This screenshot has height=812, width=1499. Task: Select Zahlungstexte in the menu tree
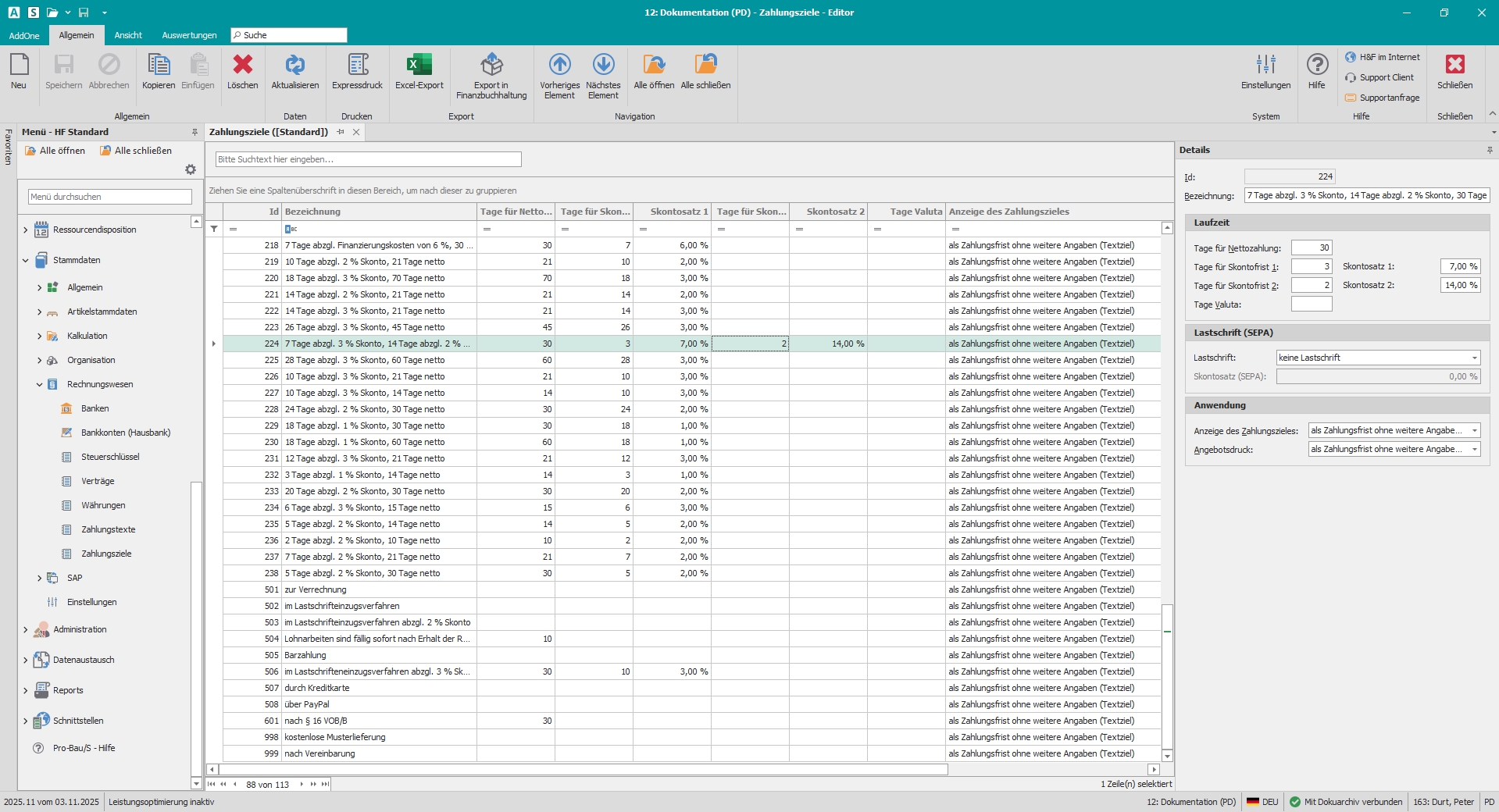[x=108, y=529]
